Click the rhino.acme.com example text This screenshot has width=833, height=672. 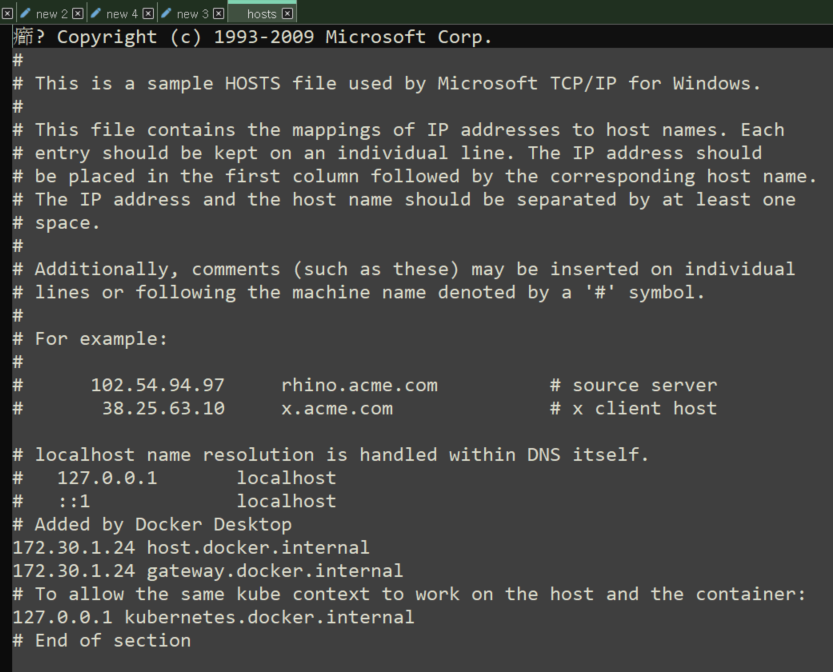[358, 384]
